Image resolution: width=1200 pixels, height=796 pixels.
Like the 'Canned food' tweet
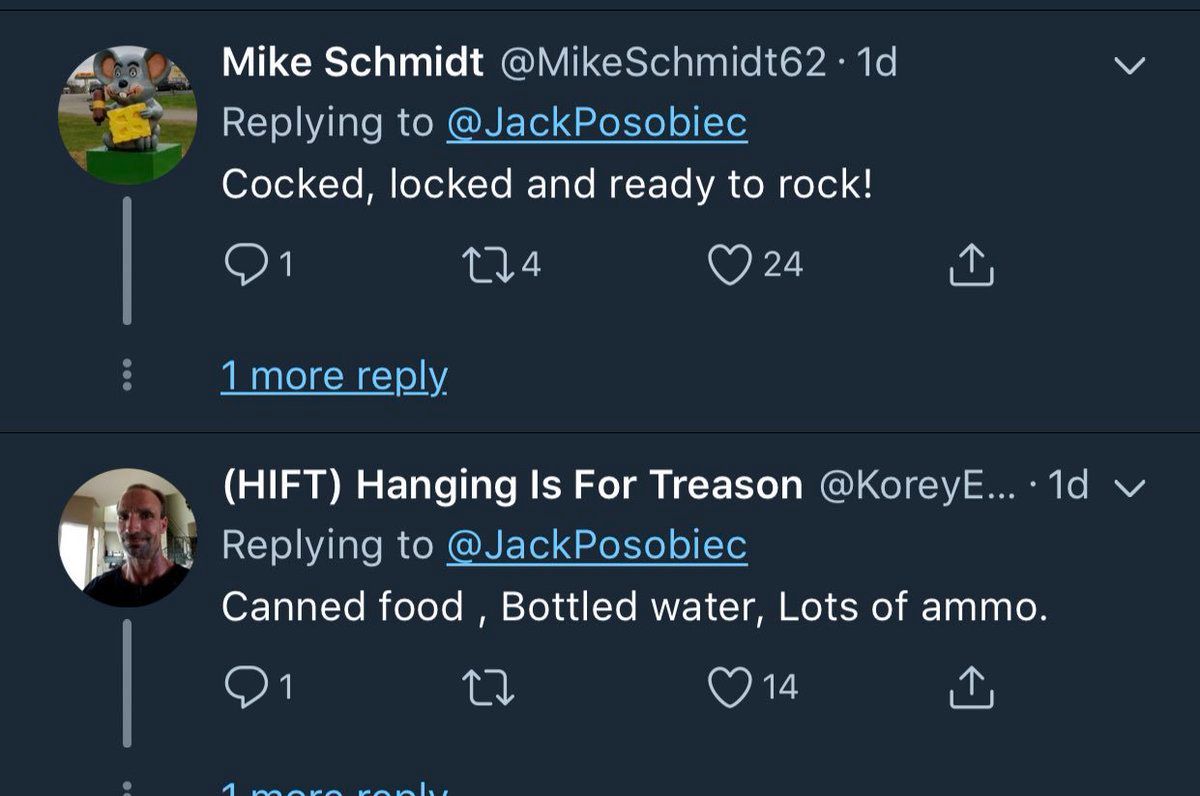[x=731, y=686]
